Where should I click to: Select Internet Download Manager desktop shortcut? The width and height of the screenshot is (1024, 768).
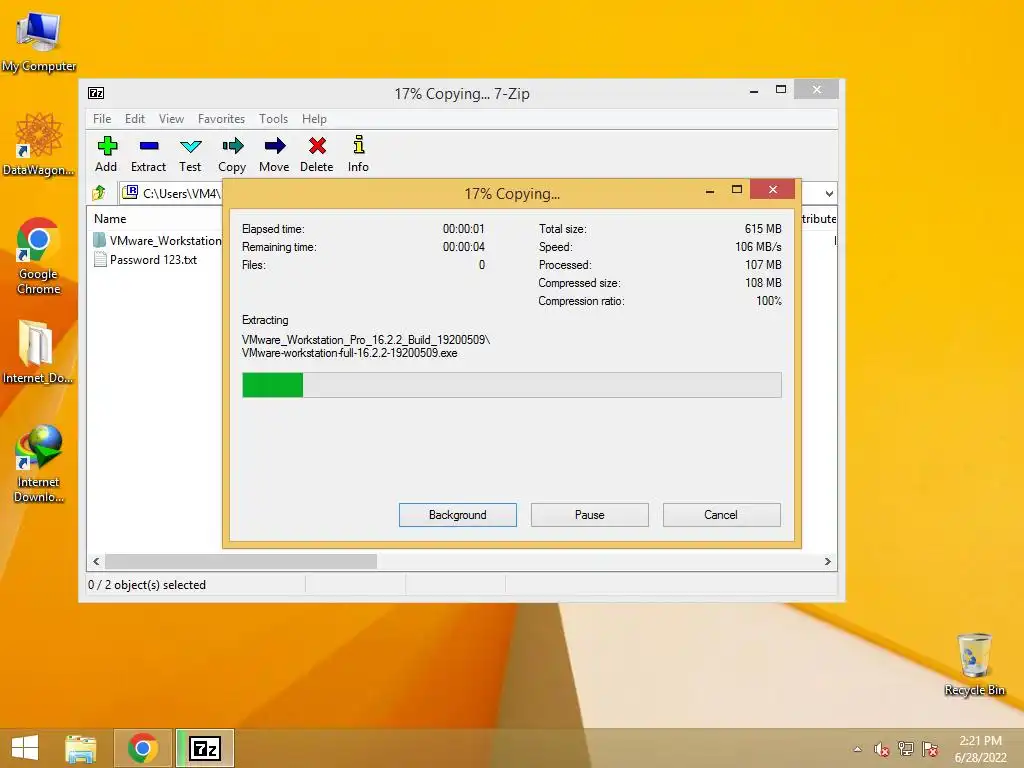point(39,464)
